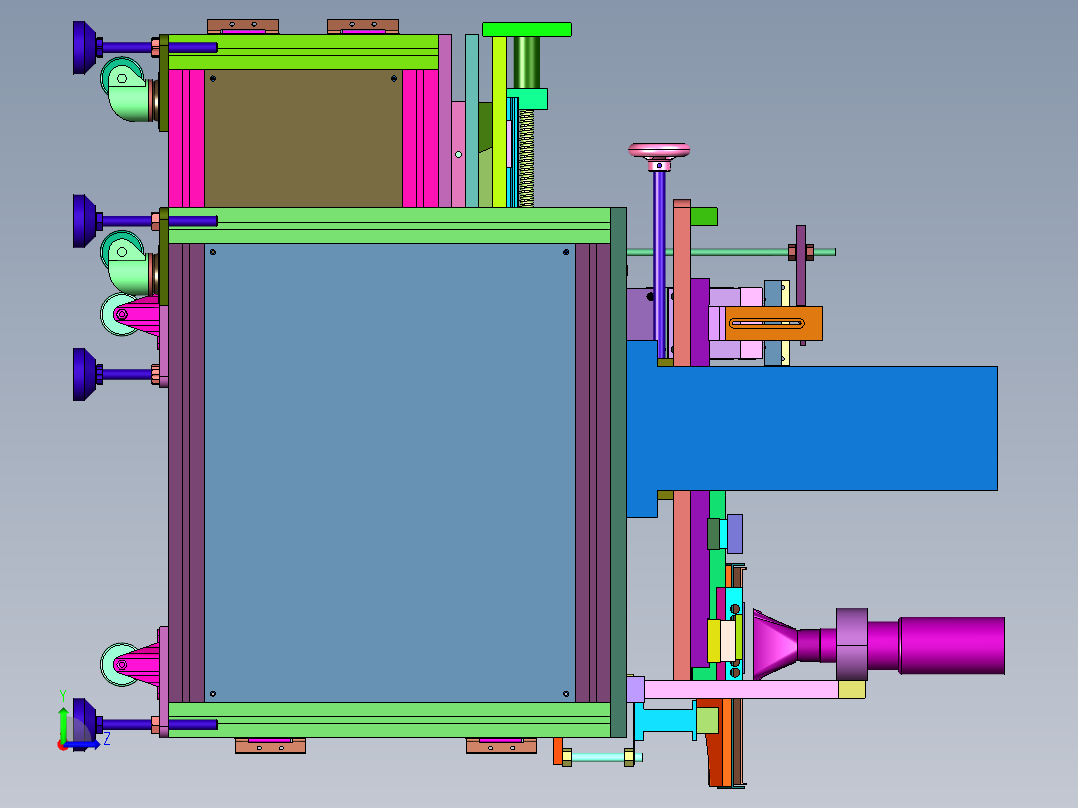1078x808 pixels.
Task: Click the Y axis of the coordinate triad
Action: click(x=63, y=722)
